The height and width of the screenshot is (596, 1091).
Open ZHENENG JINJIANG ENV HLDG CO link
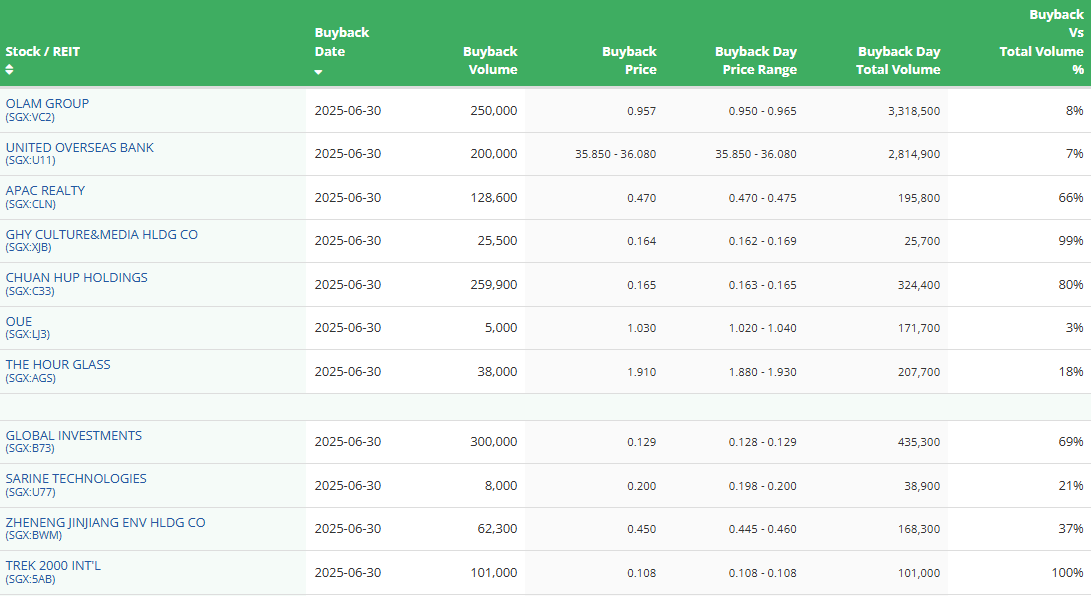(x=105, y=522)
